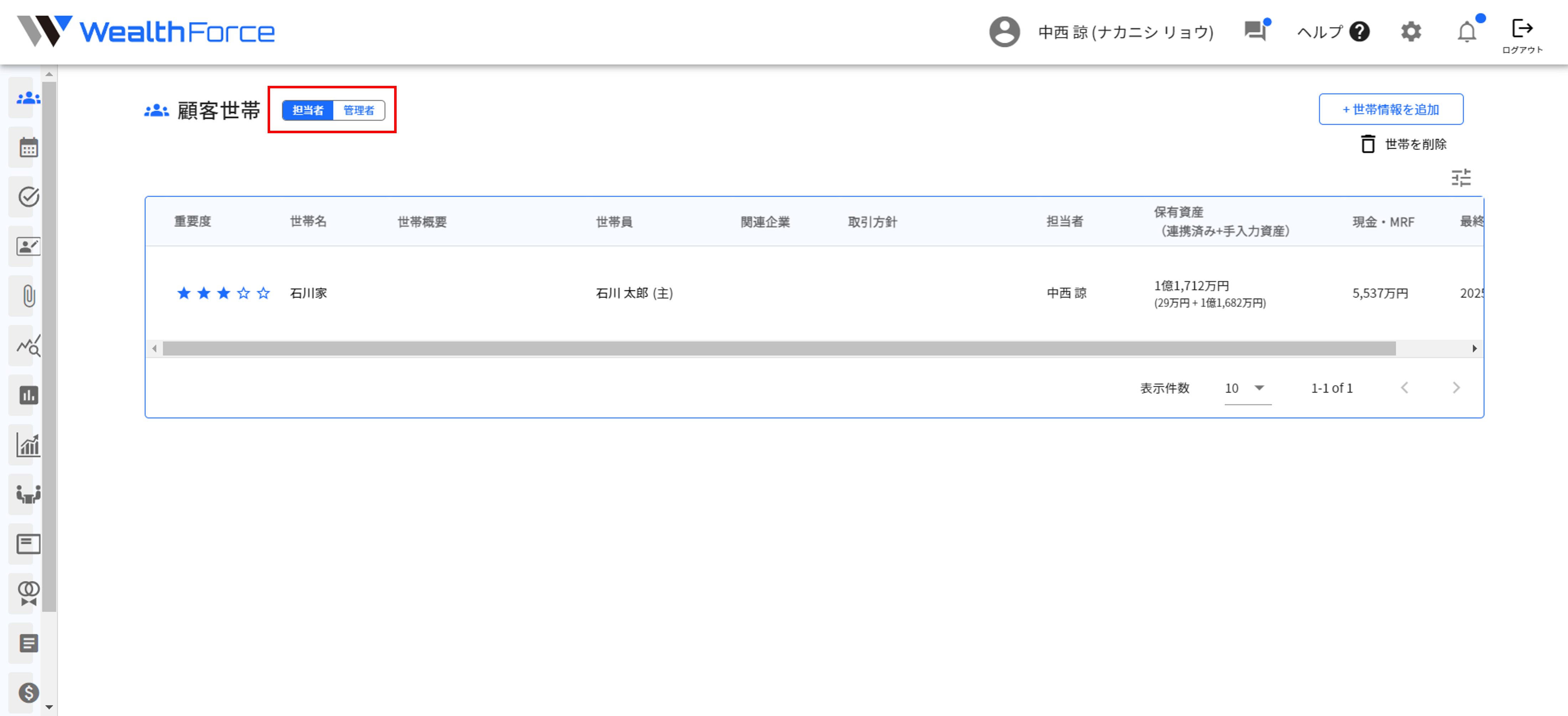Click the 中西 諒 cell in the table
This screenshot has width=1568, height=716.
(x=1067, y=293)
